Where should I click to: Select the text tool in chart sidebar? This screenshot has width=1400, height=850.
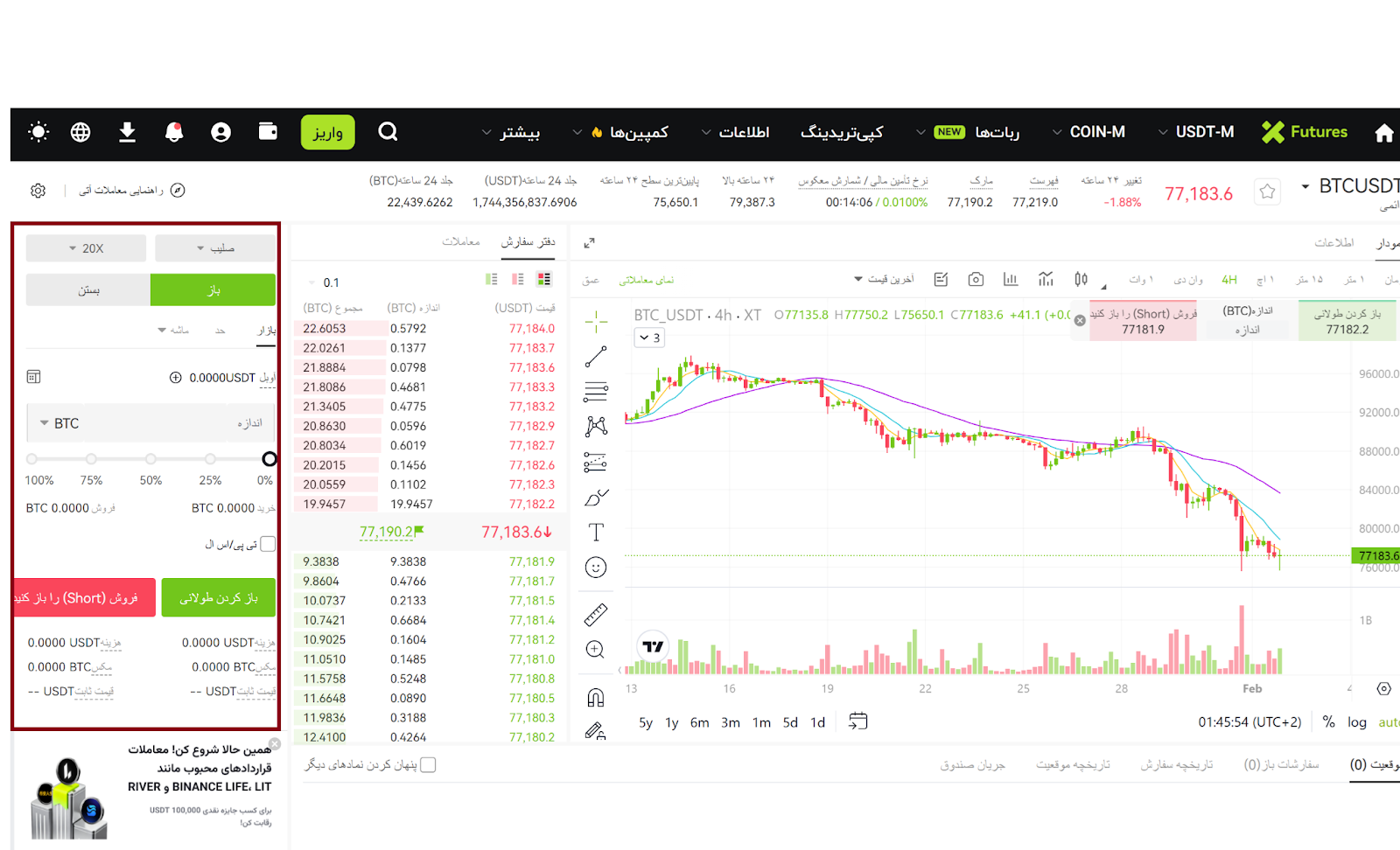[x=596, y=533]
